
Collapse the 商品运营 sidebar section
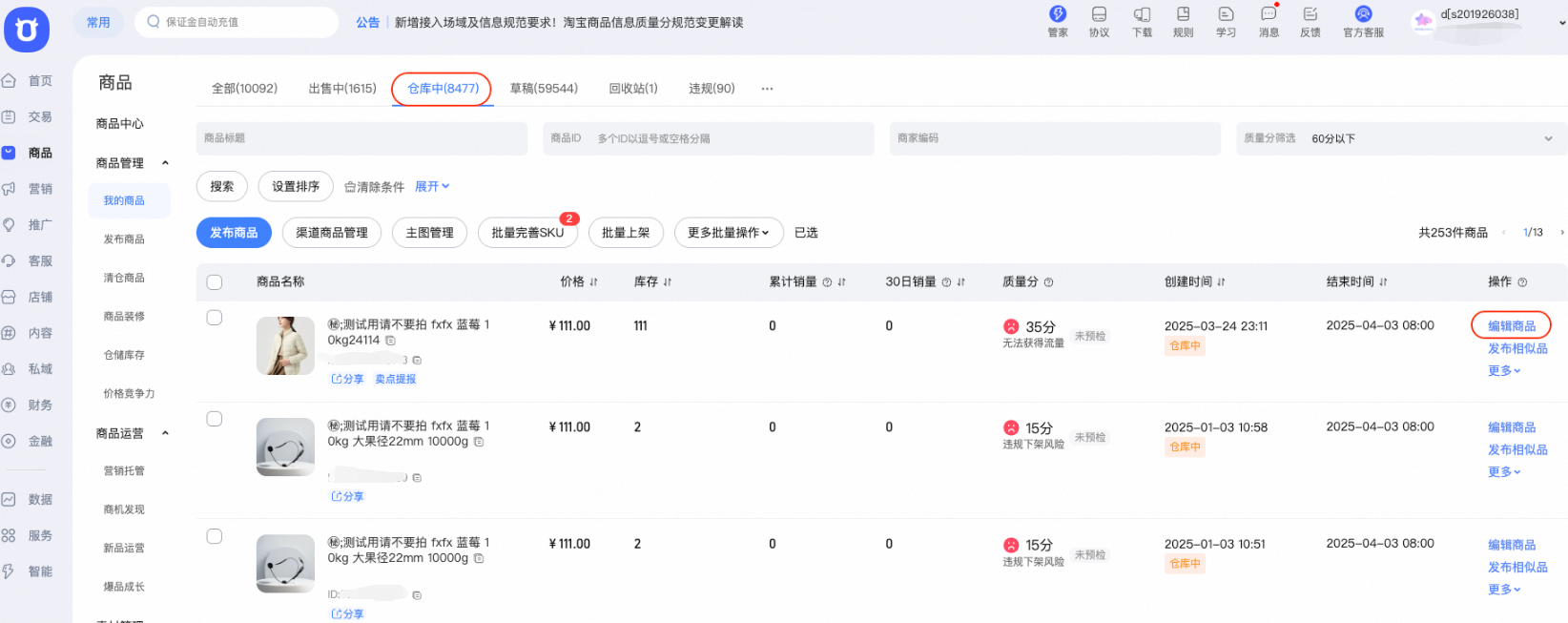click(x=165, y=433)
